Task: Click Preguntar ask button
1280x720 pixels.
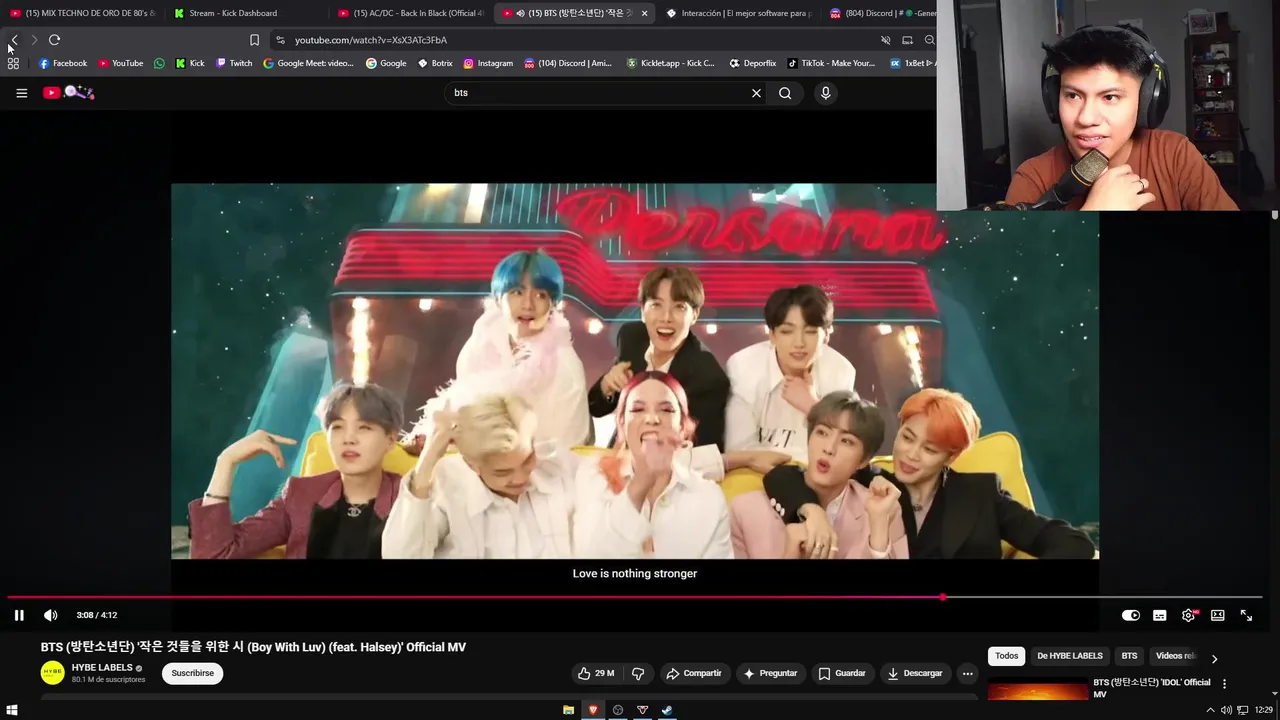Action: [x=770, y=673]
